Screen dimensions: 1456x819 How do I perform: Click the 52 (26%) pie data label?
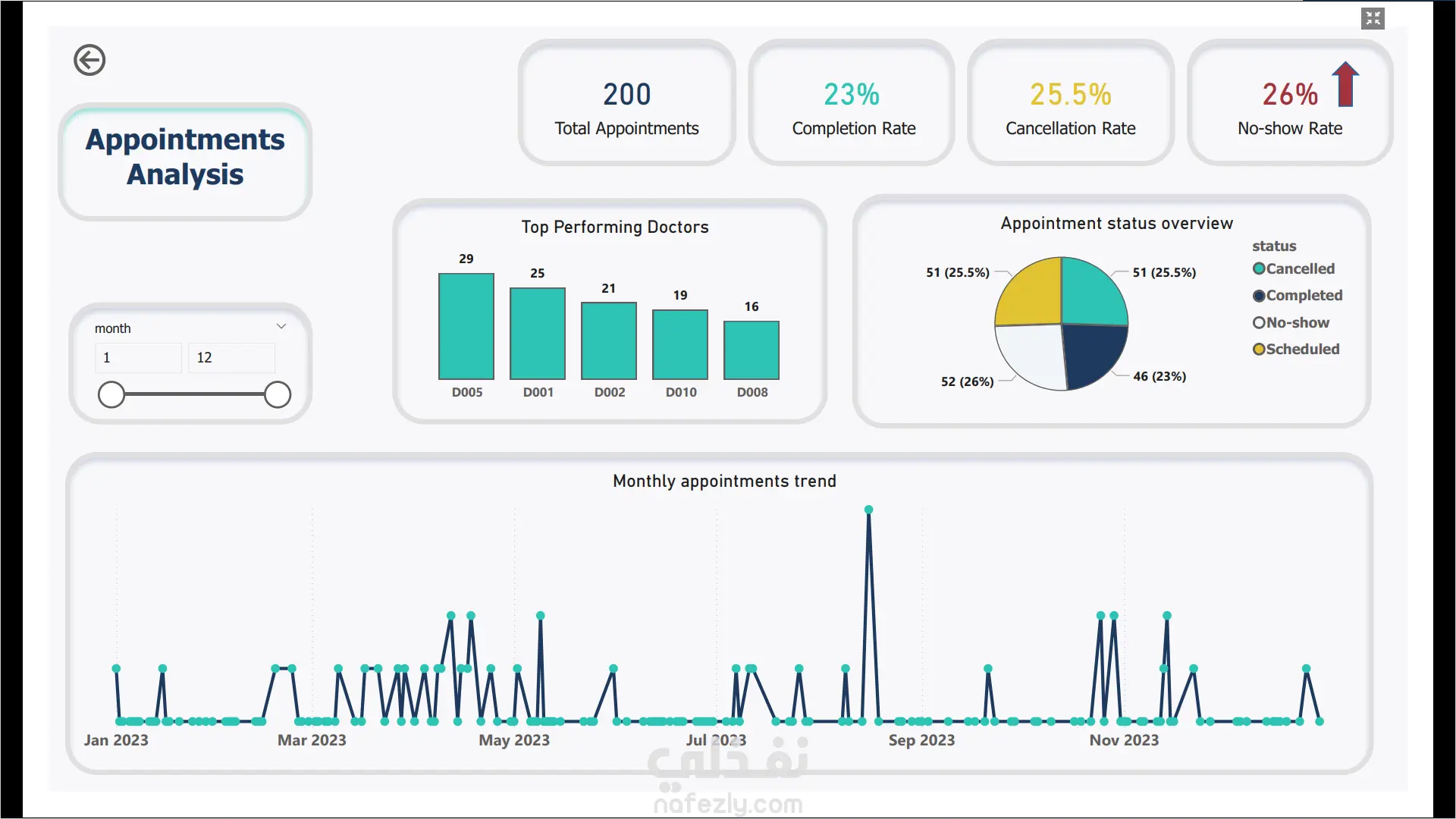(x=967, y=381)
